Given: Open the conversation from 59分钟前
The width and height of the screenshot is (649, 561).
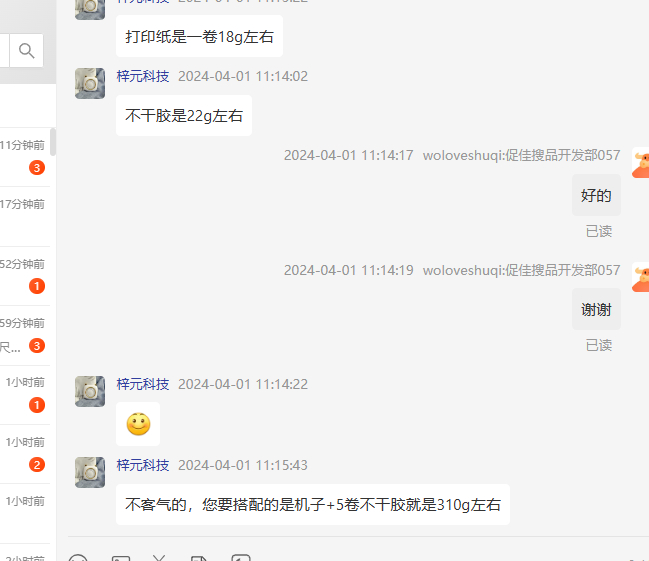Looking at the screenshot, I should point(25,335).
